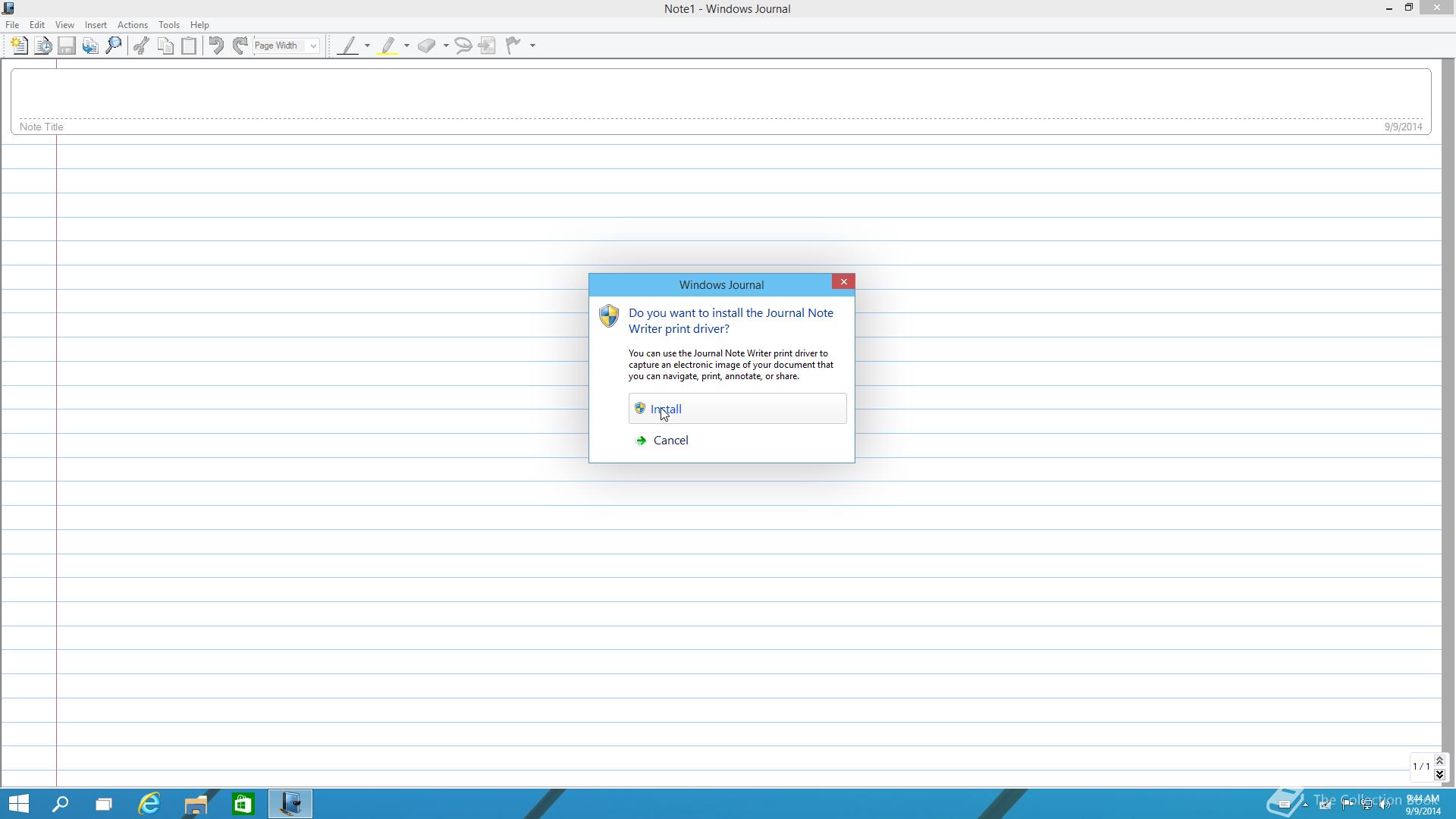Open Internet Explorer from taskbar
The image size is (1456, 819).
[x=149, y=804]
